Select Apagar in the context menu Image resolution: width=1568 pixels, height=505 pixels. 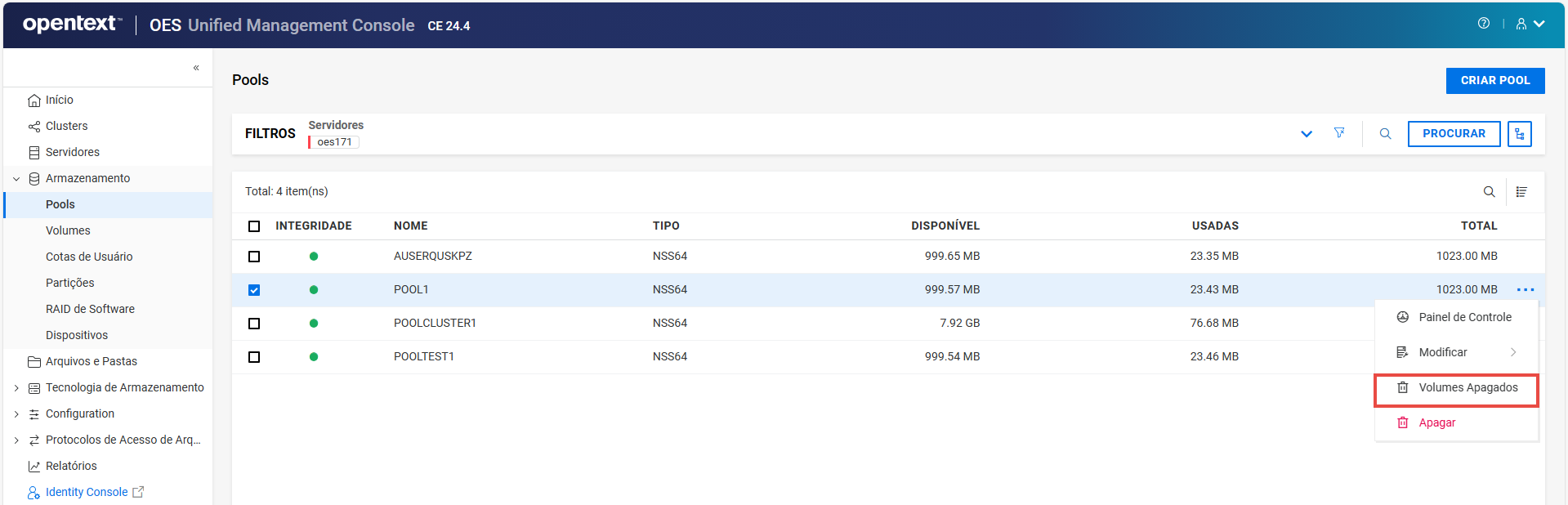(x=1436, y=423)
